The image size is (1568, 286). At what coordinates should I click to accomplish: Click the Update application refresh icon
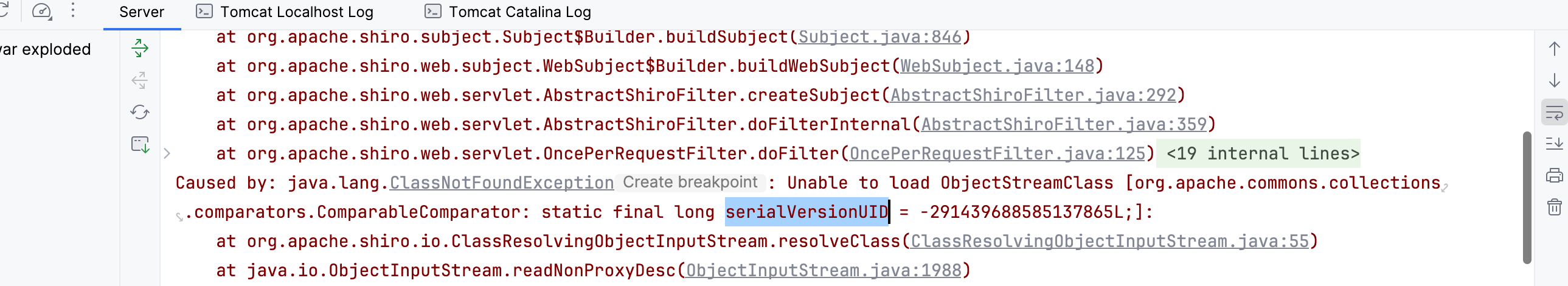(x=140, y=113)
